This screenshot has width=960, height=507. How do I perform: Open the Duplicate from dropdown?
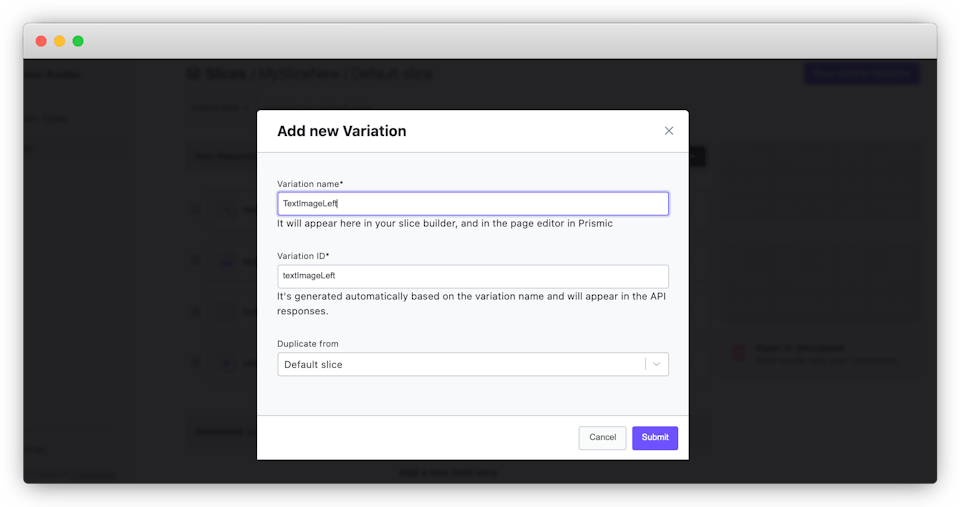pyautogui.click(x=473, y=364)
